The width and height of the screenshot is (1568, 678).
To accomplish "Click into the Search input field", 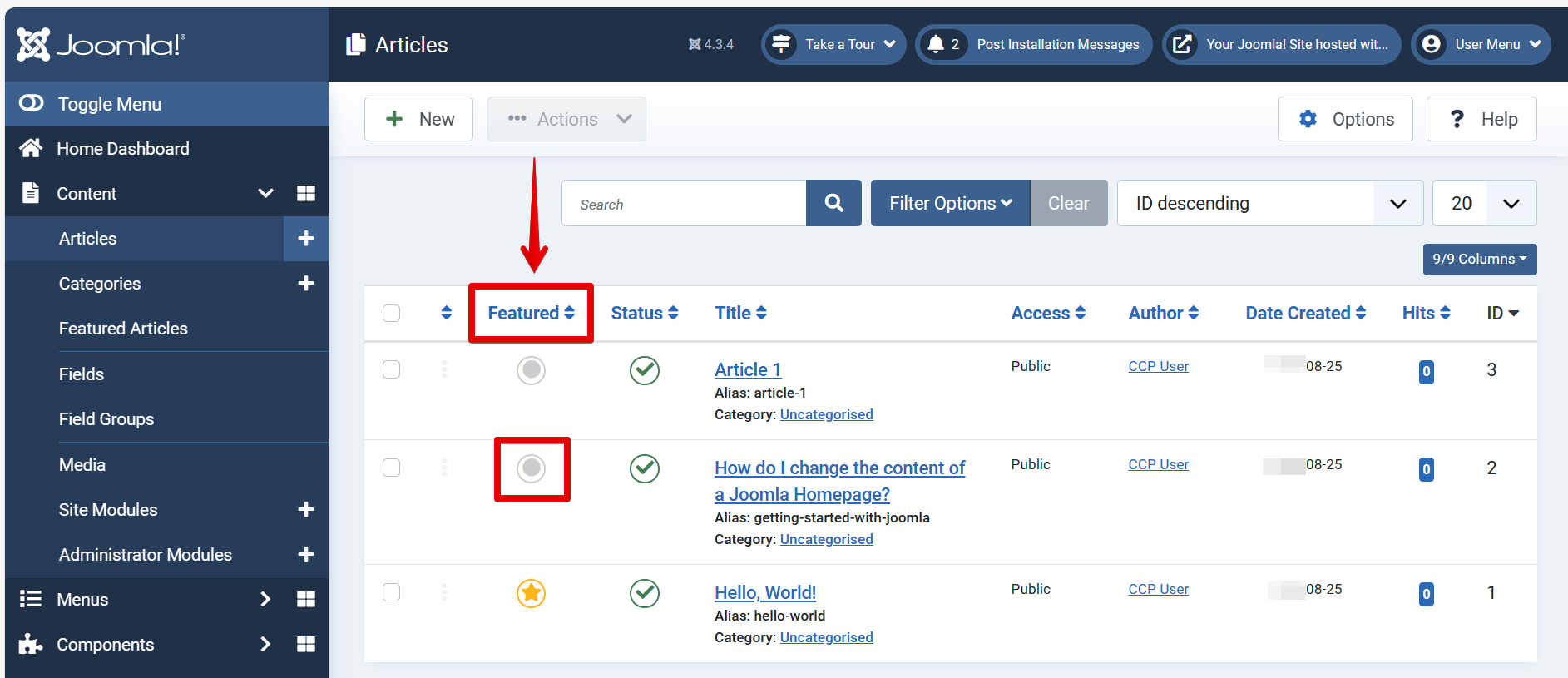I will [684, 204].
